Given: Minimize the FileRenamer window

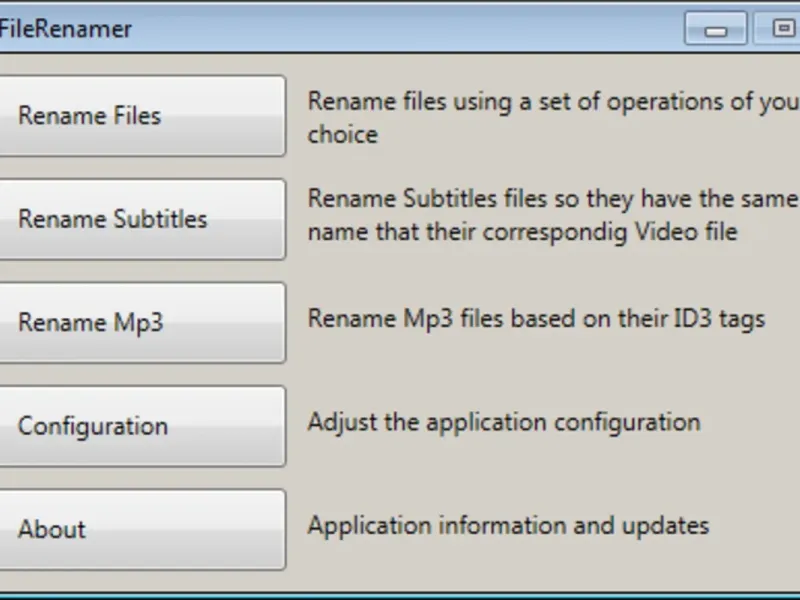Looking at the screenshot, I should pyautogui.click(x=716, y=29).
